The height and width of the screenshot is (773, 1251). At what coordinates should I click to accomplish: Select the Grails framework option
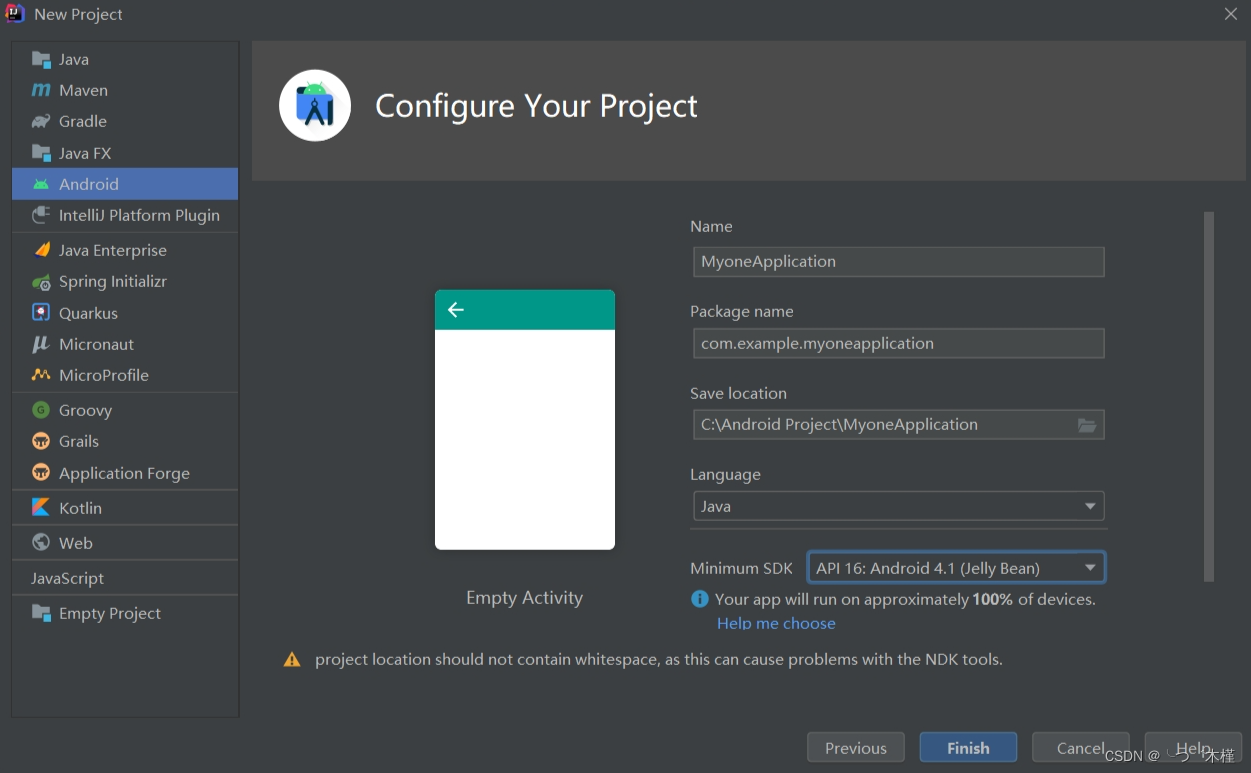pos(79,441)
